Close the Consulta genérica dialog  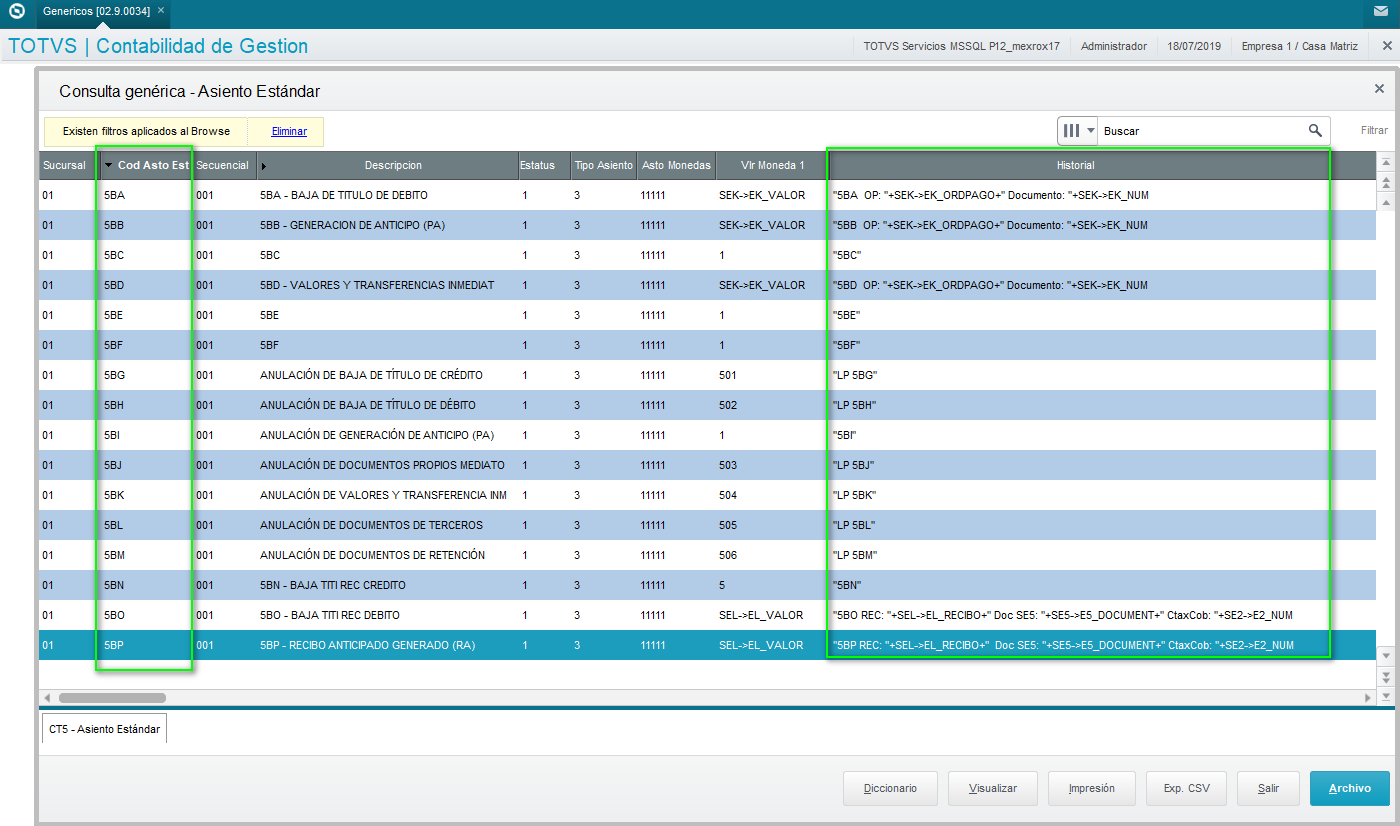pos(1379,89)
